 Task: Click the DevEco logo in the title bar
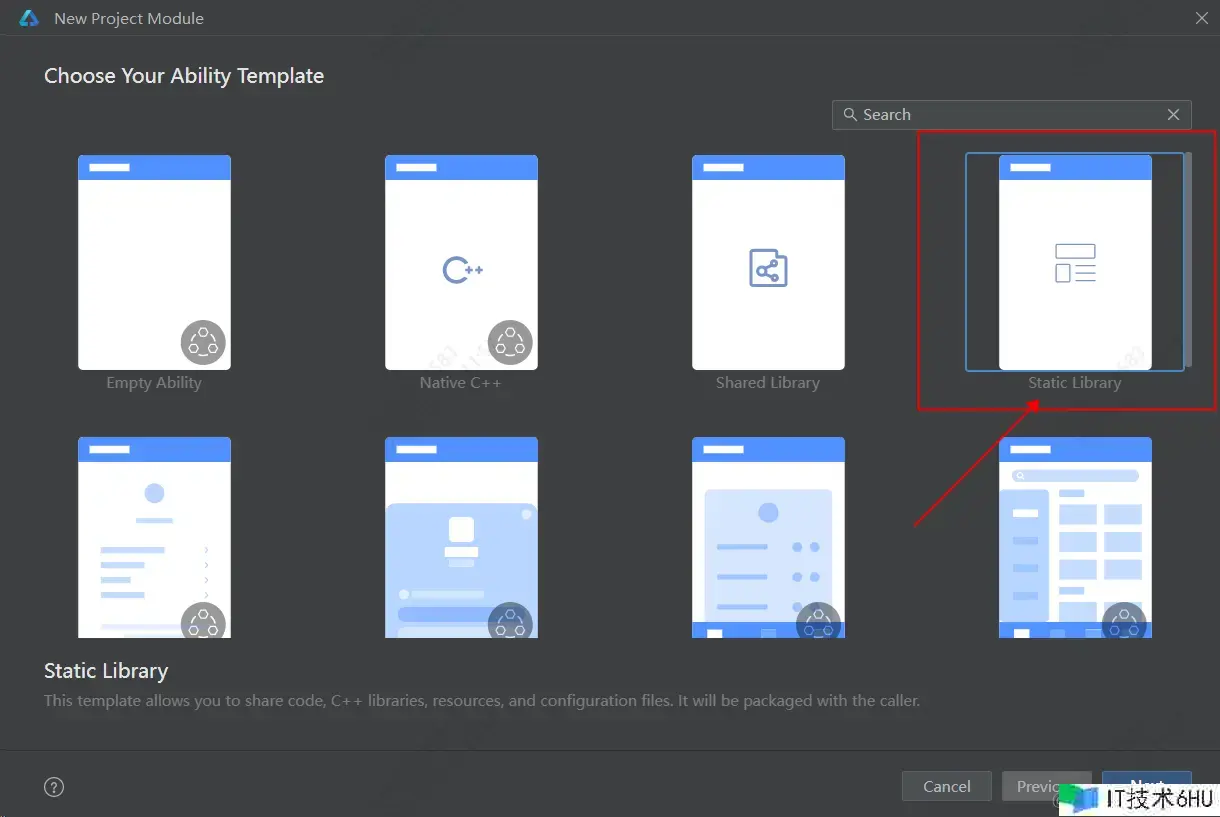coord(29,18)
